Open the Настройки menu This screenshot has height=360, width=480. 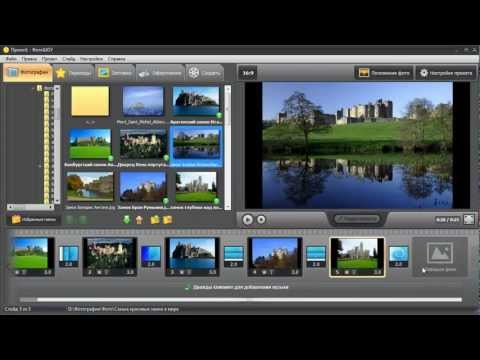click(91, 59)
